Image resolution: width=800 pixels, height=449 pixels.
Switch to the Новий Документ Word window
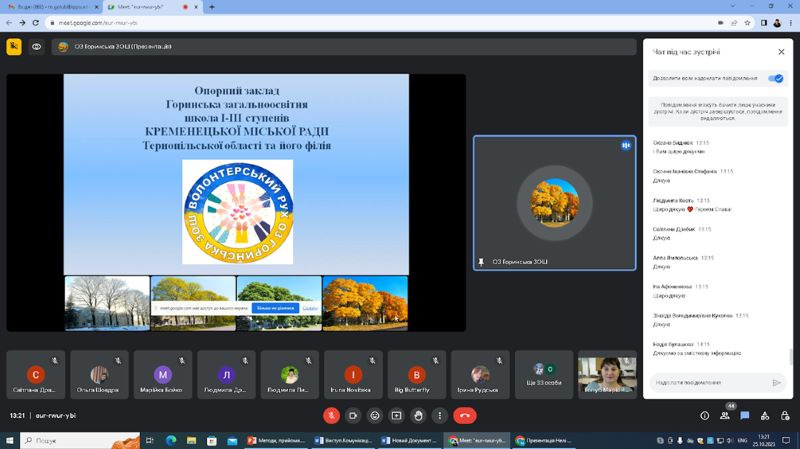(x=409, y=440)
